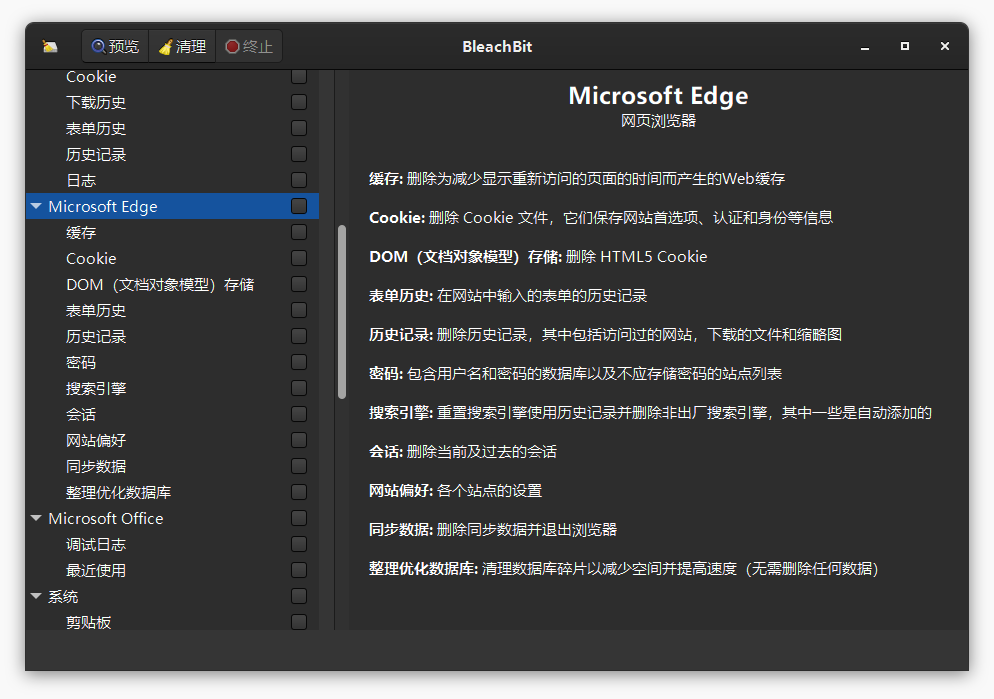Click the BleachBit window title
The height and width of the screenshot is (699, 994).
[497, 46]
